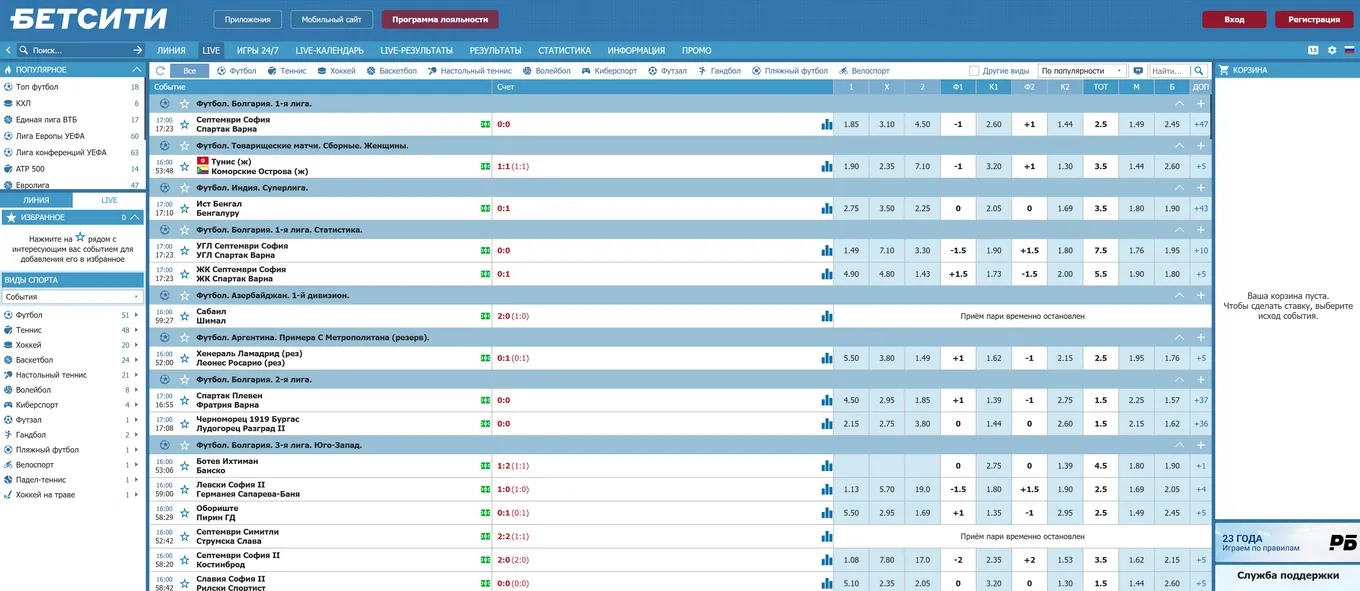
Task: Collapse Азербайджан 1-й дивизион league group
Action: click(1179, 296)
